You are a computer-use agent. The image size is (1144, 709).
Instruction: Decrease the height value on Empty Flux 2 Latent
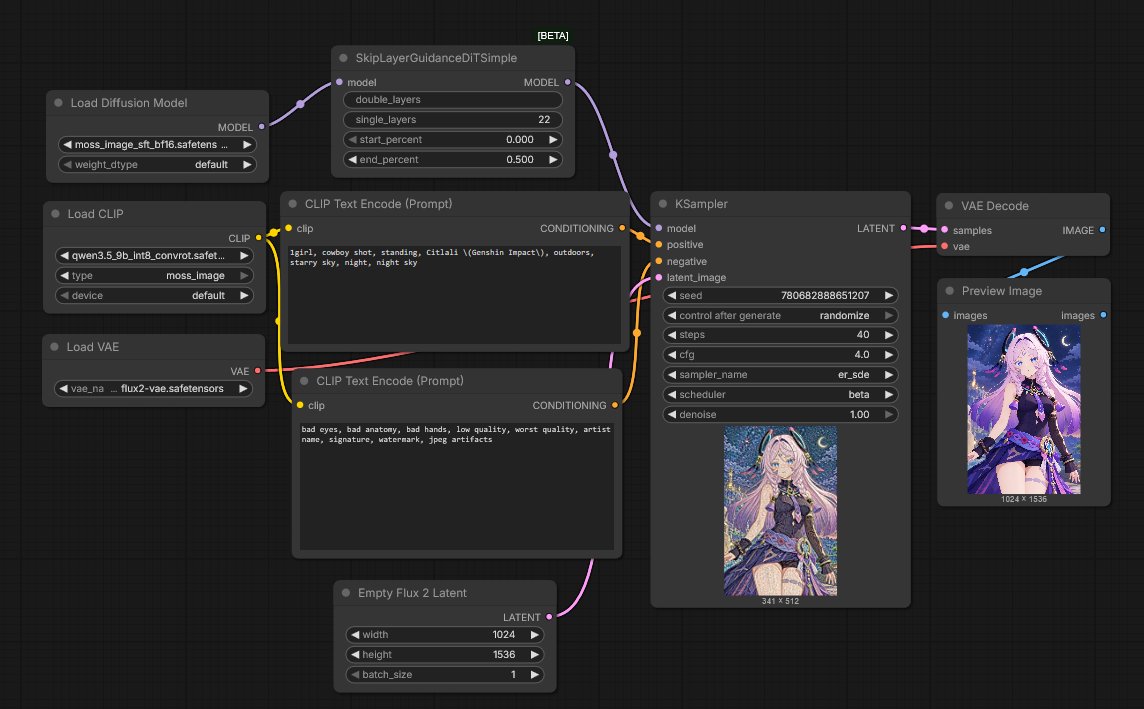pyautogui.click(x=355, y=654)
